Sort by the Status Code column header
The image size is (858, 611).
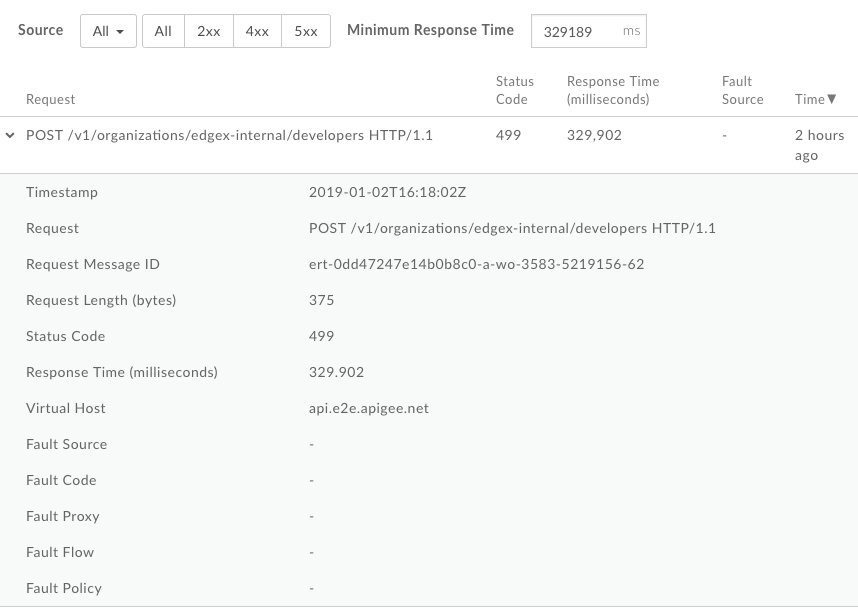click(x=514, y=90)
